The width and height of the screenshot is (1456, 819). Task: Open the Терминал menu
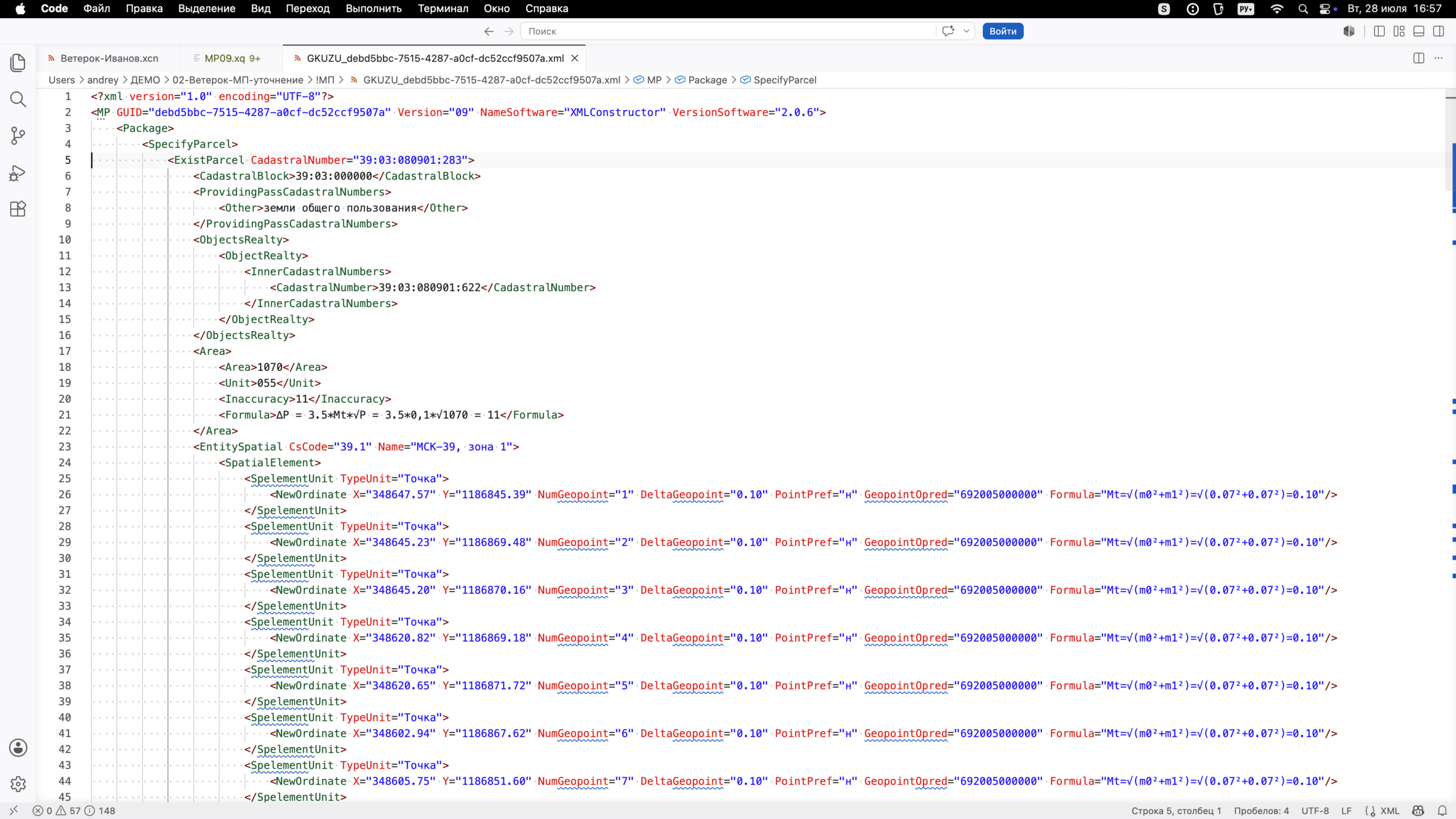(x=443, y=9)
